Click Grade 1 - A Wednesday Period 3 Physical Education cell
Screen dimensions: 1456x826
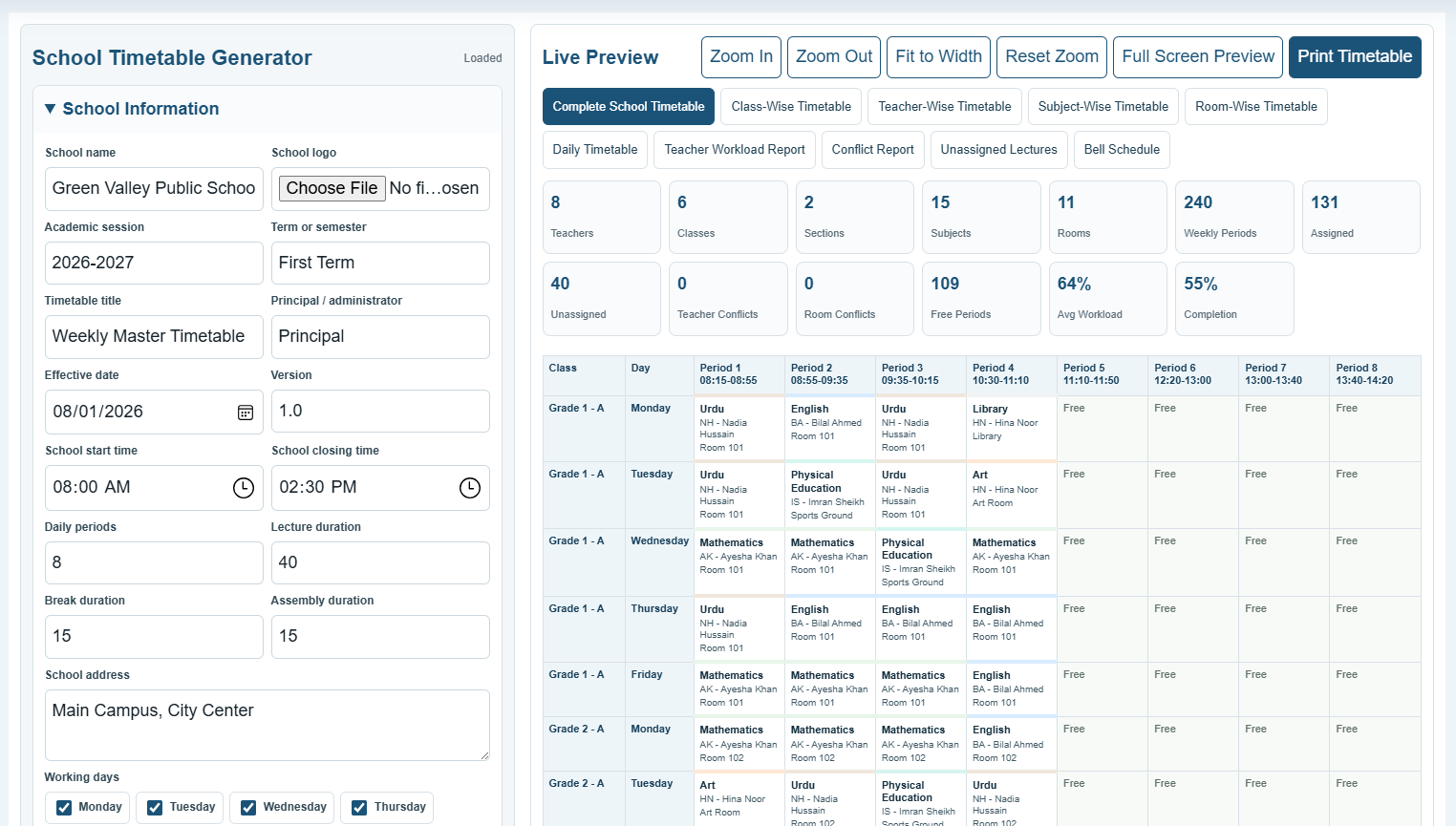[x=921, y=562]
